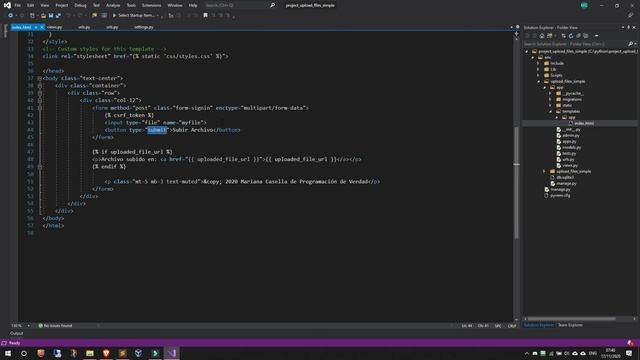Click the Cortana search circle on taskbar
Viewport: 640px width, 360px height.
[x=24, y=353]
